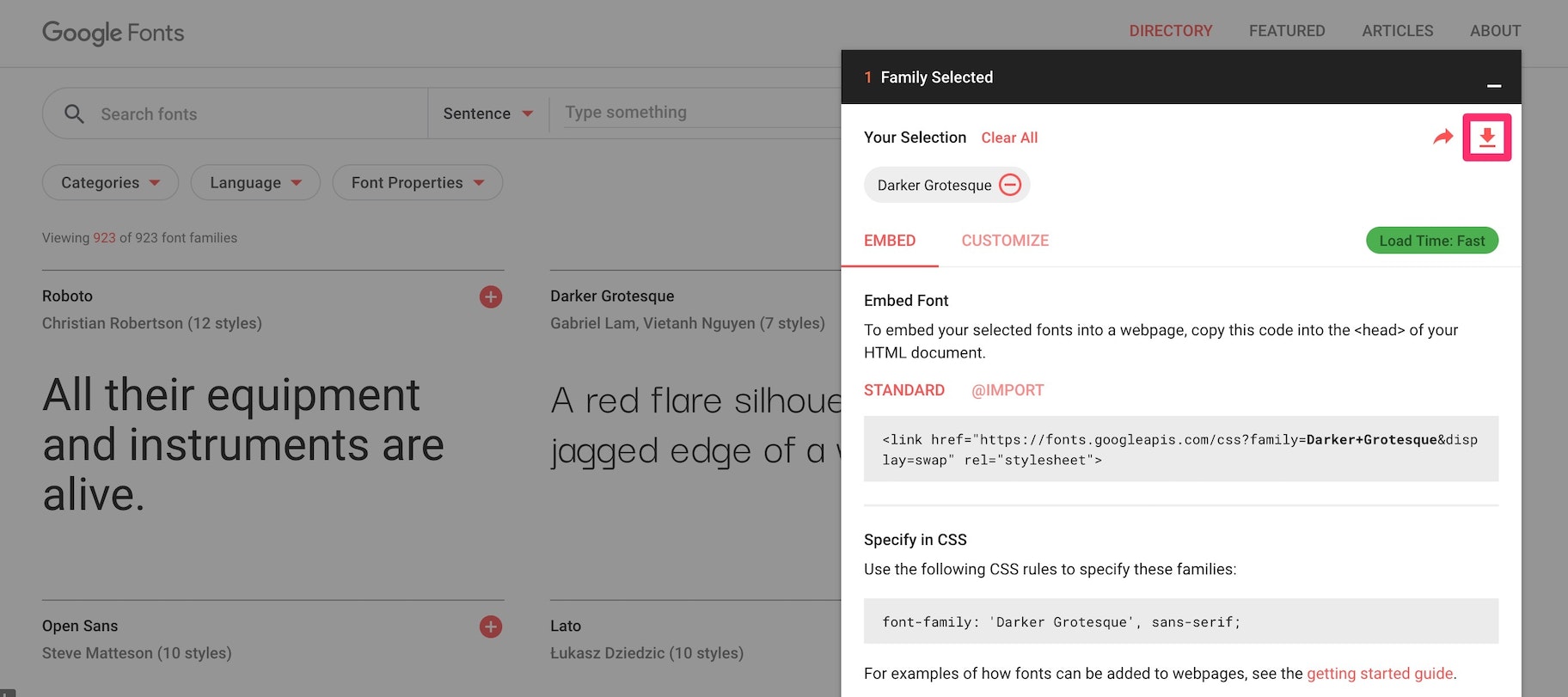The height and width of the screenshot is (697, 1568).
Task: Expand the Categories filter
Action: tap(110, 182)
